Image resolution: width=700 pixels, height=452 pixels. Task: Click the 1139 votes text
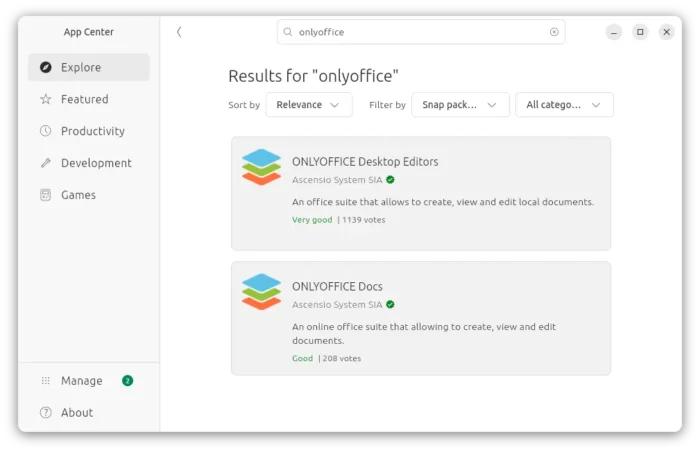364,219
